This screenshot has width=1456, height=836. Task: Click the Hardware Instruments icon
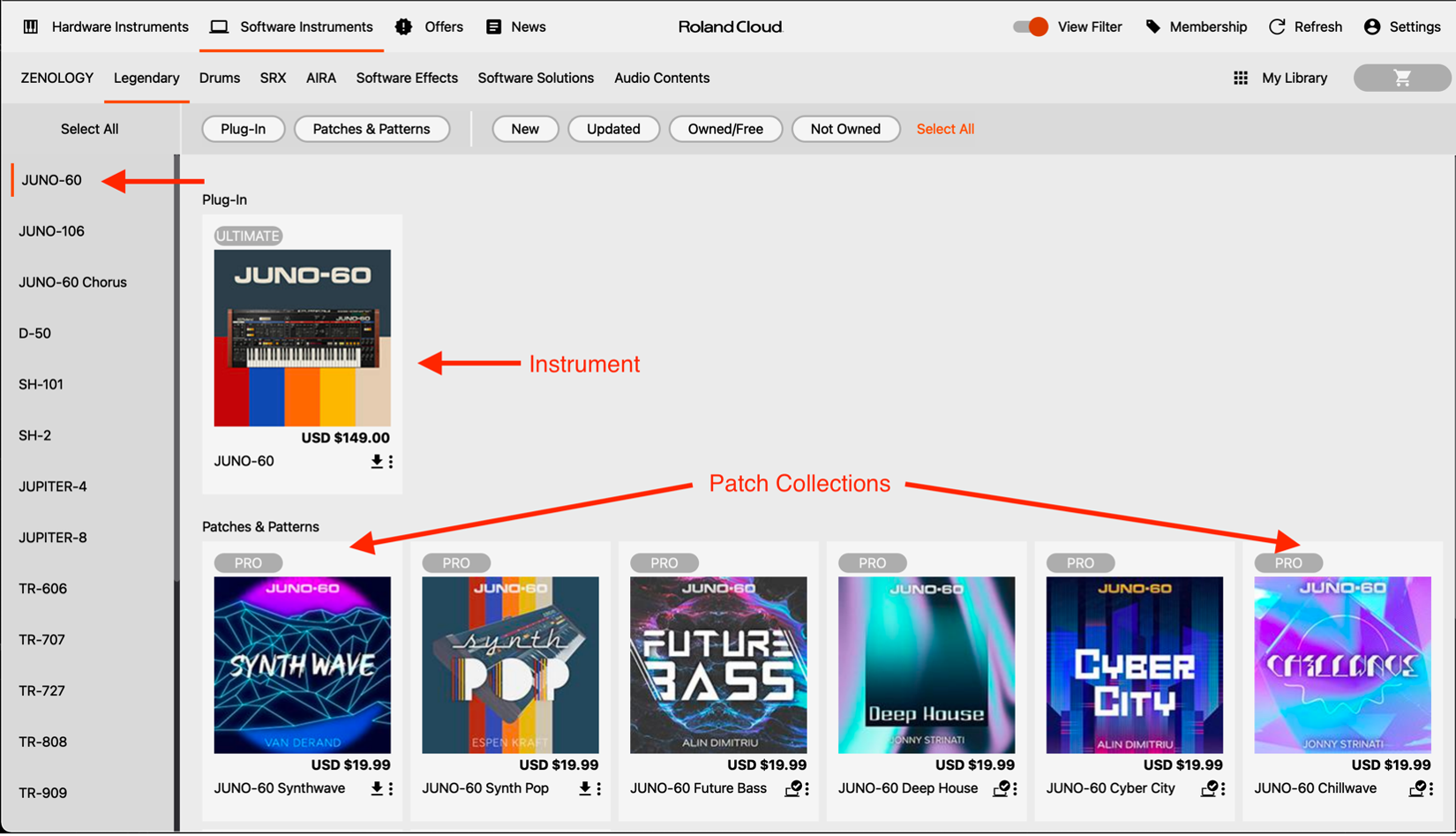point(29,26)
